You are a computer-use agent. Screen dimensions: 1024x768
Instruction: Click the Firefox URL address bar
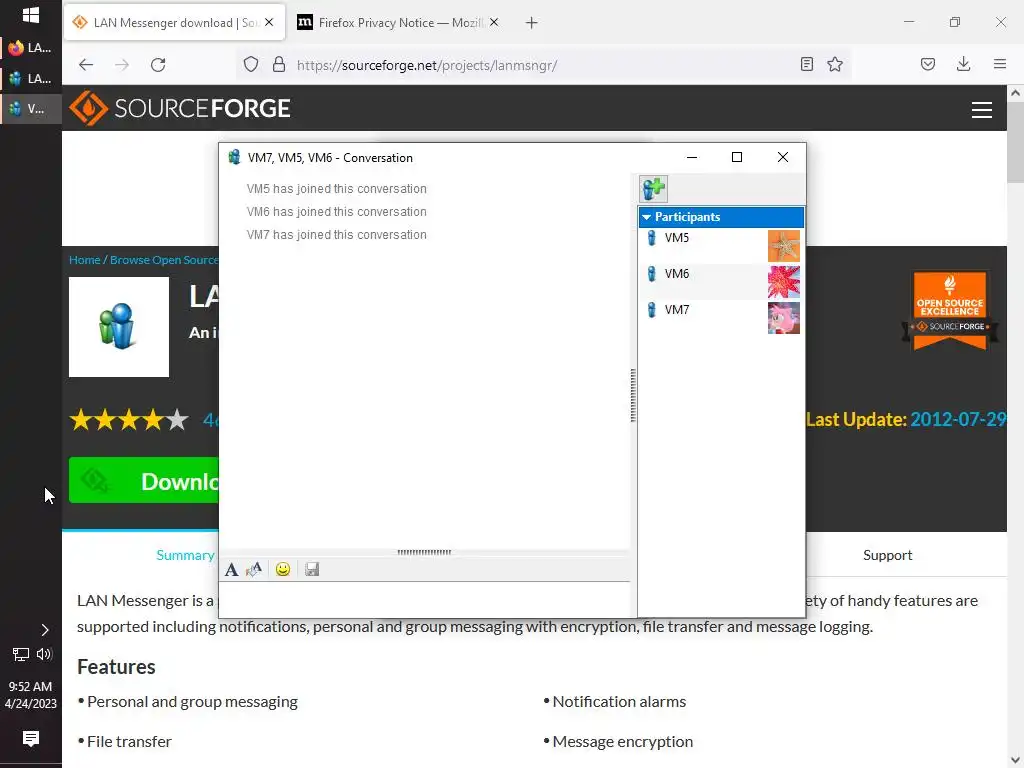tap(542, 65)
